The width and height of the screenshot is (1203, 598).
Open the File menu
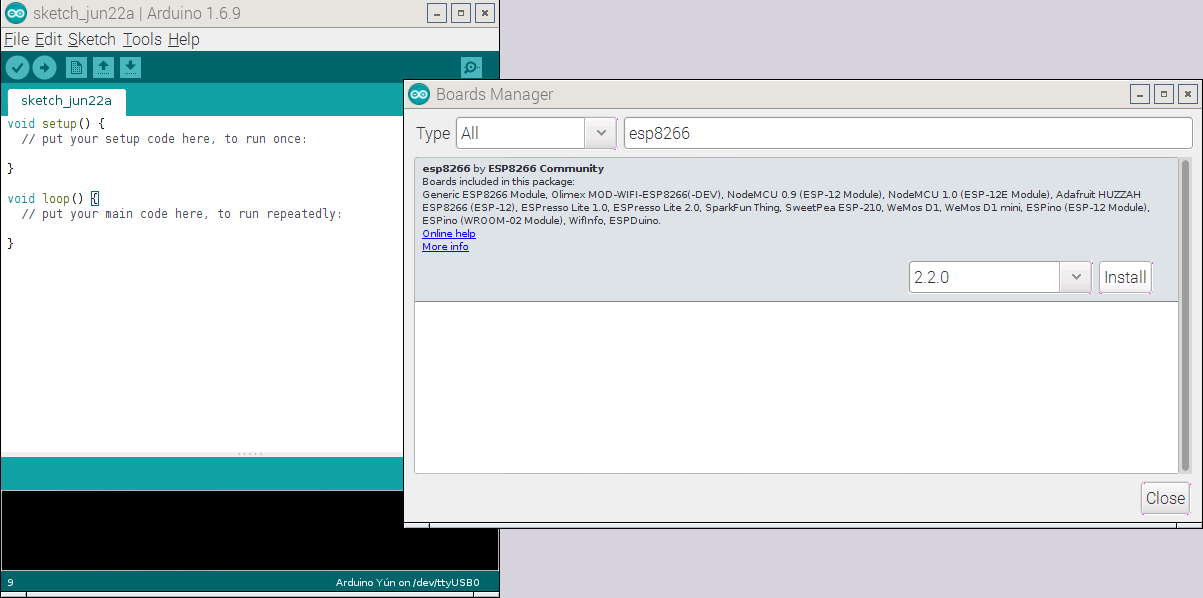coord(16,39)
